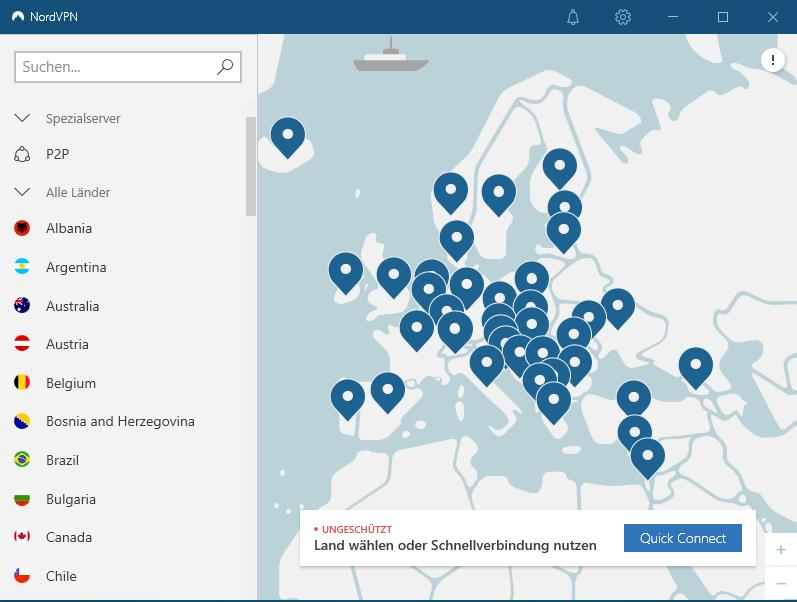Click the P2P server icon
The image size is (797, 602).
tap(22, 154)
